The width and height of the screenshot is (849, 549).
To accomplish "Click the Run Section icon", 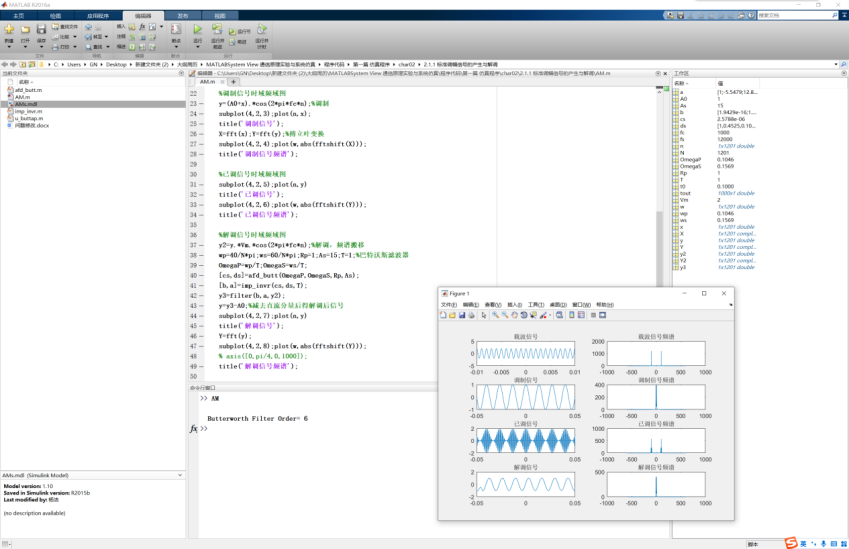I will coord(232,32).
